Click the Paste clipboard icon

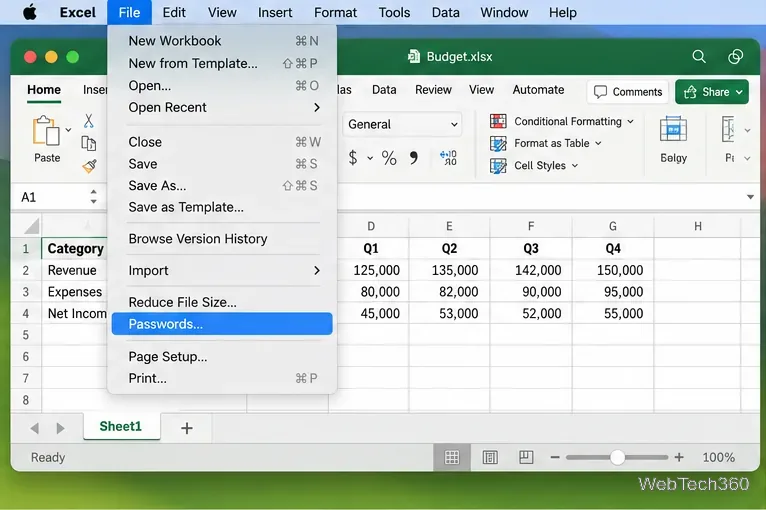[46, 131]
